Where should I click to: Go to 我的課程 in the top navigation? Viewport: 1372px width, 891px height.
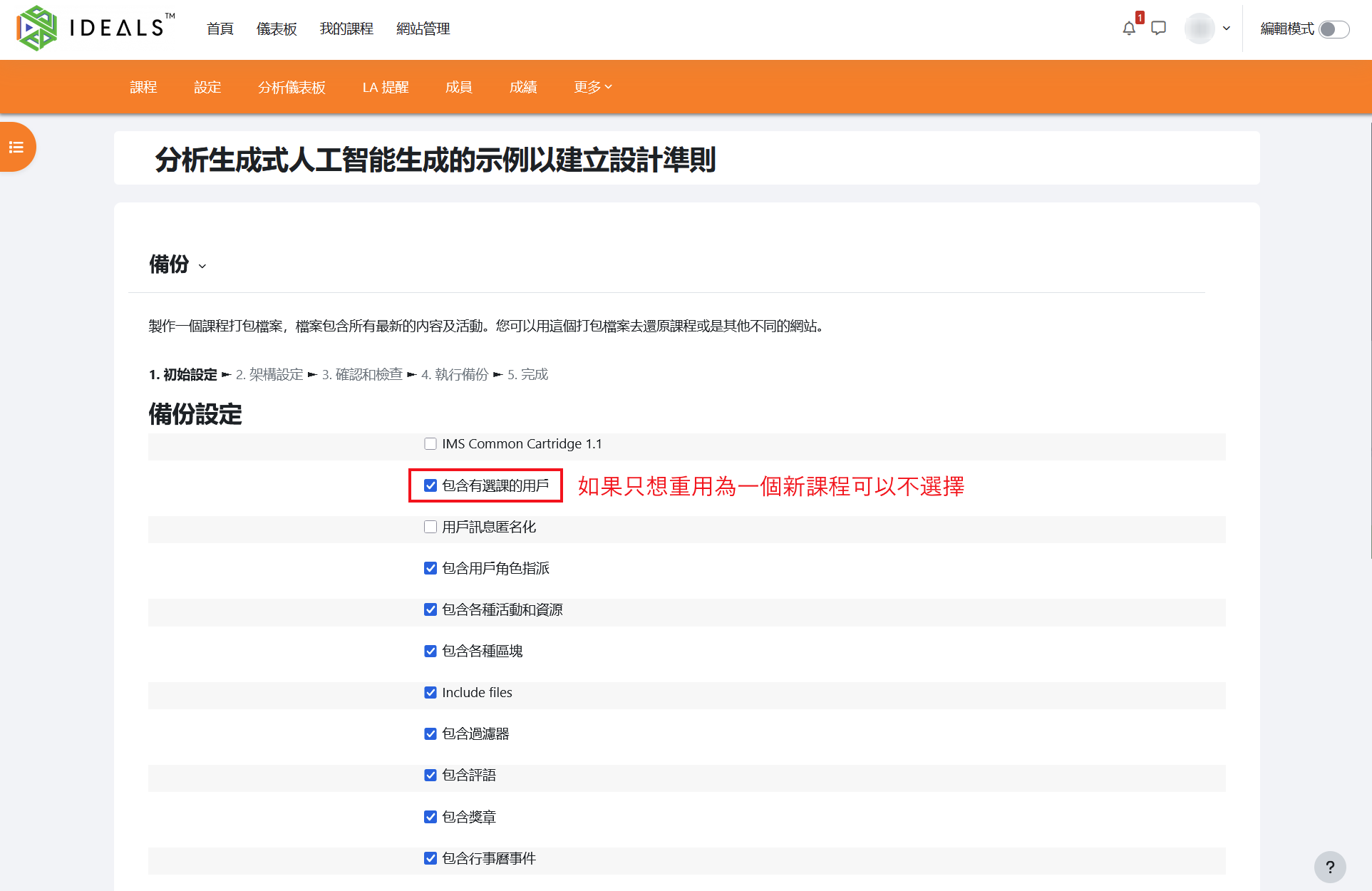click(346, 29)
